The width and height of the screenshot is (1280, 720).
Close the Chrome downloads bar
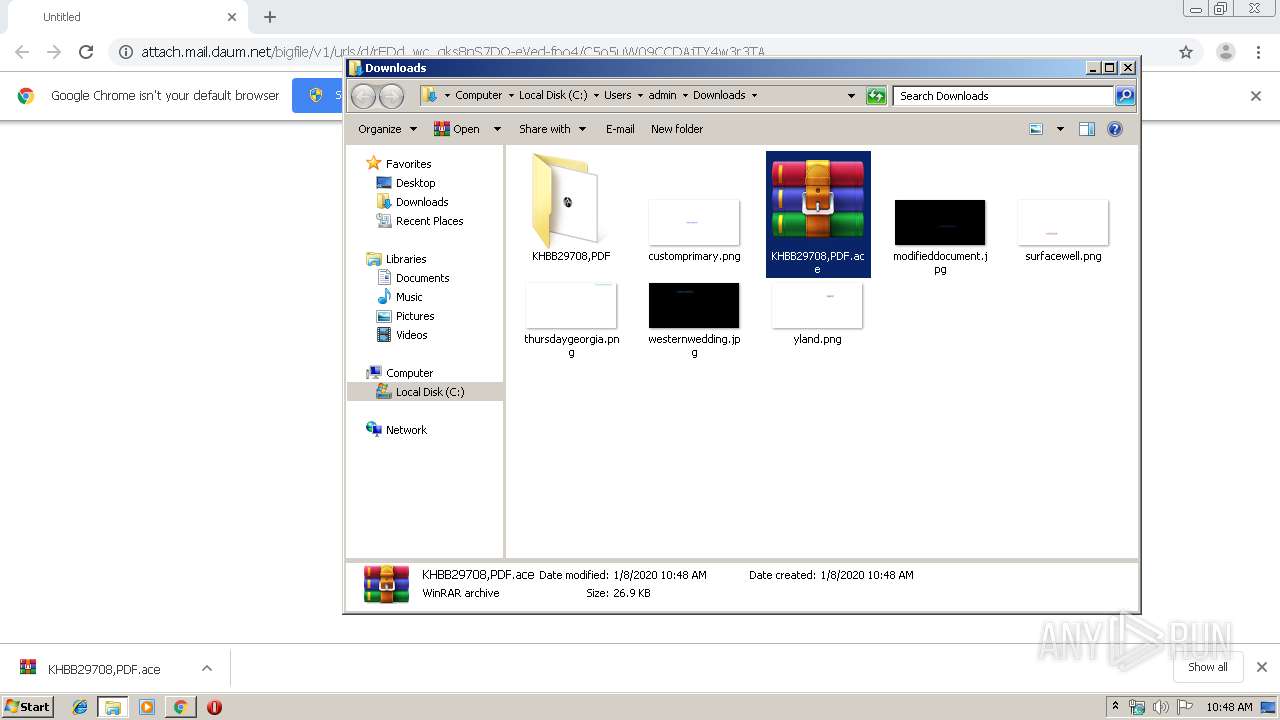point(1262,667)
